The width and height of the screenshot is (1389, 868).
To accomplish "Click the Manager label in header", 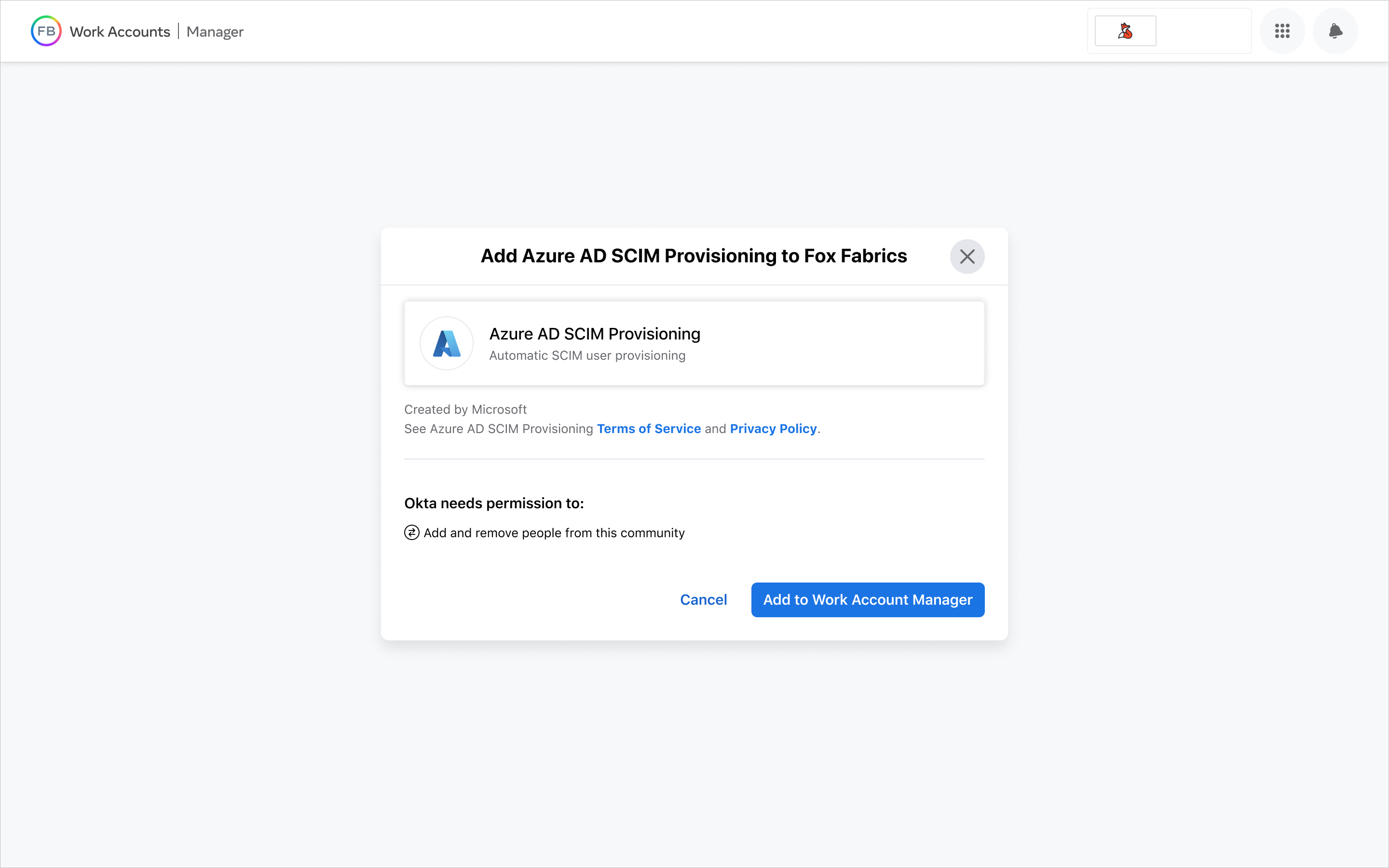I will click(x=215, y=31).
